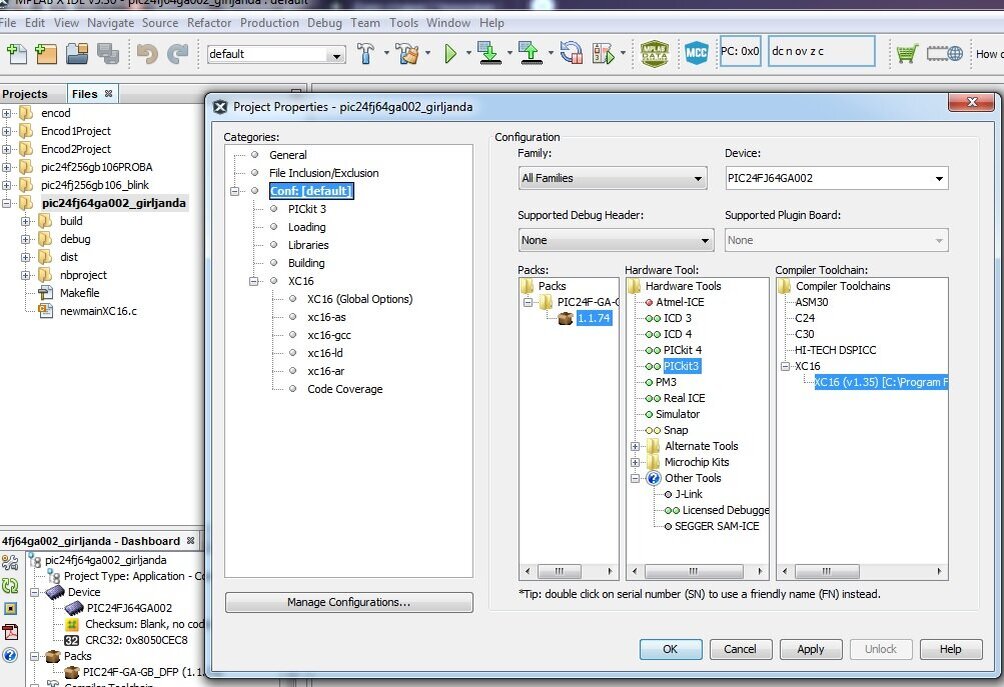Collapse the Conf: [default] category node

pyautogui.click(x=234, y=191)
